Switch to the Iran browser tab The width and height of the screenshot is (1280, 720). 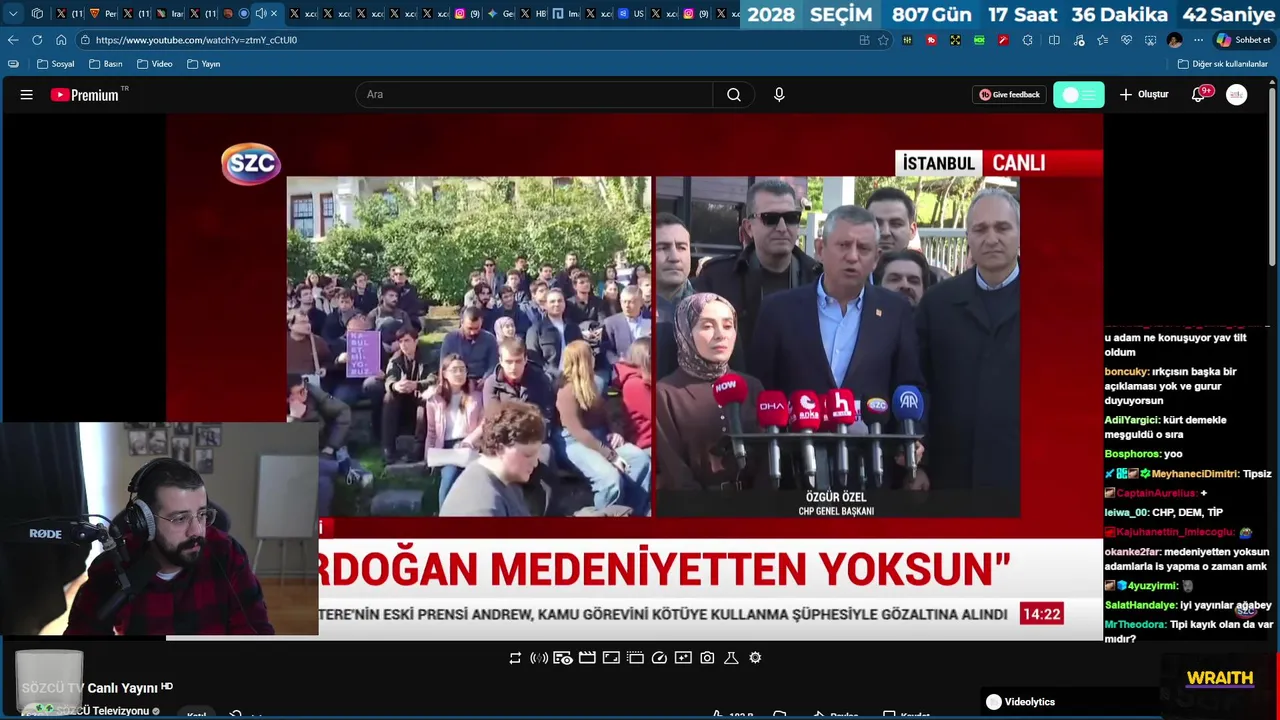click(x=170, y=14)
